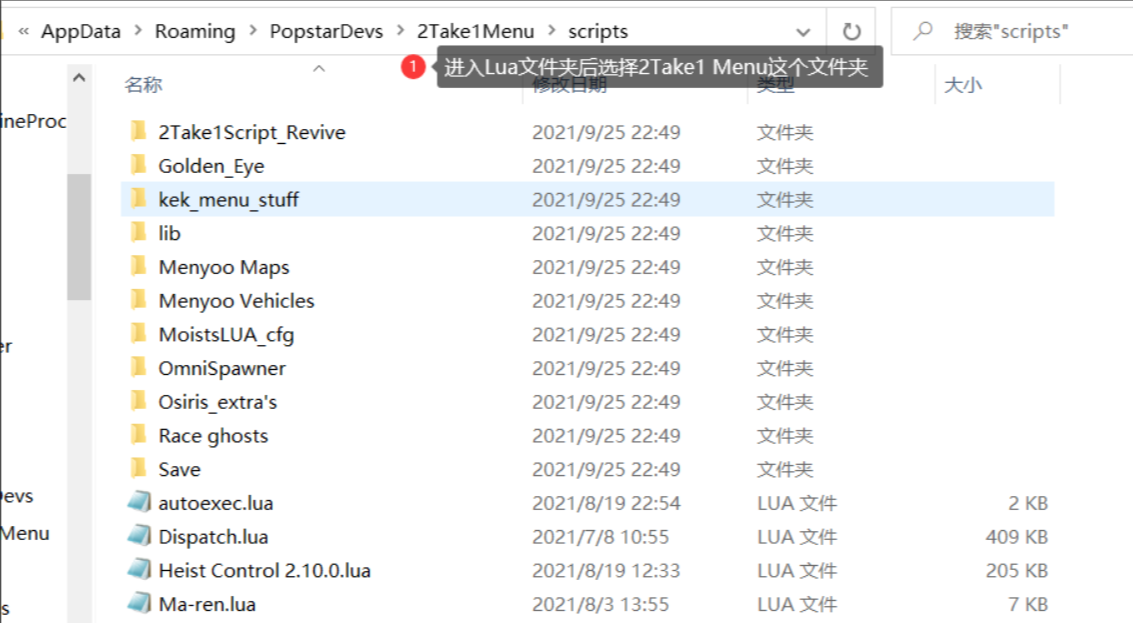Click the Save folder icon
This screenshot has height=623, width=1133.
click(138, 469)
